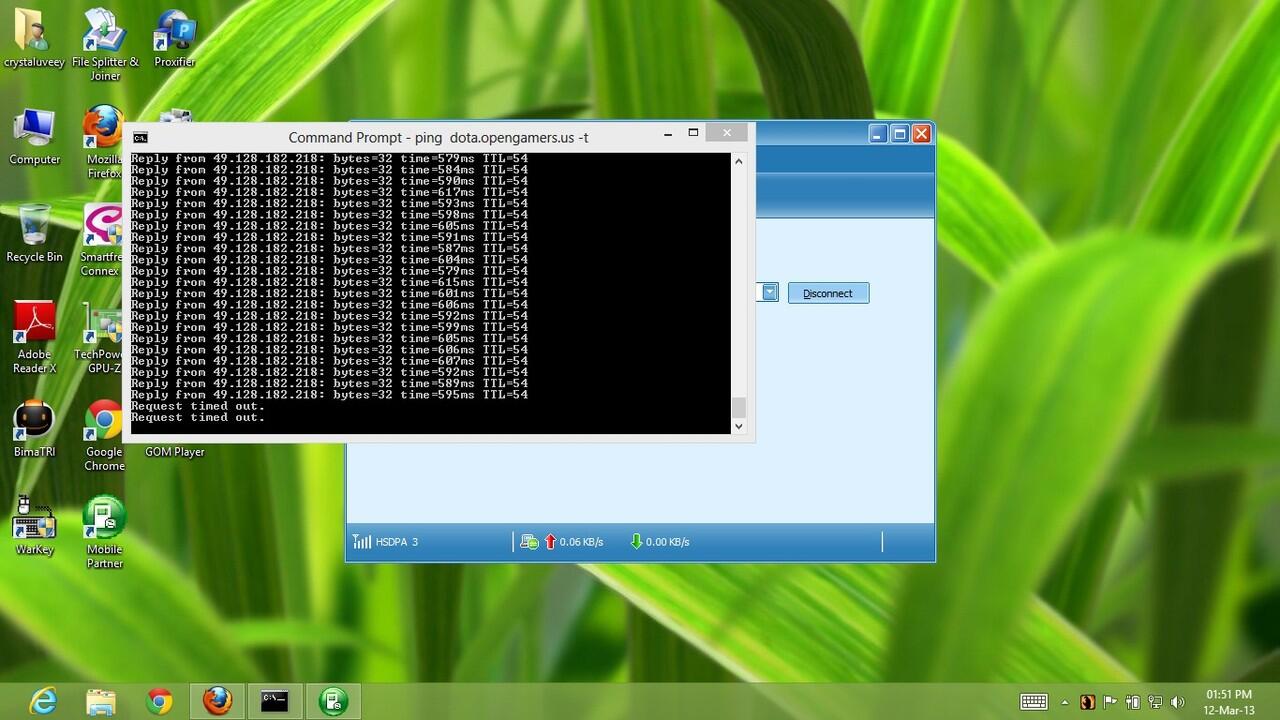Click the Command Prompt scrollbar up arrow

[x=739, y=161]
